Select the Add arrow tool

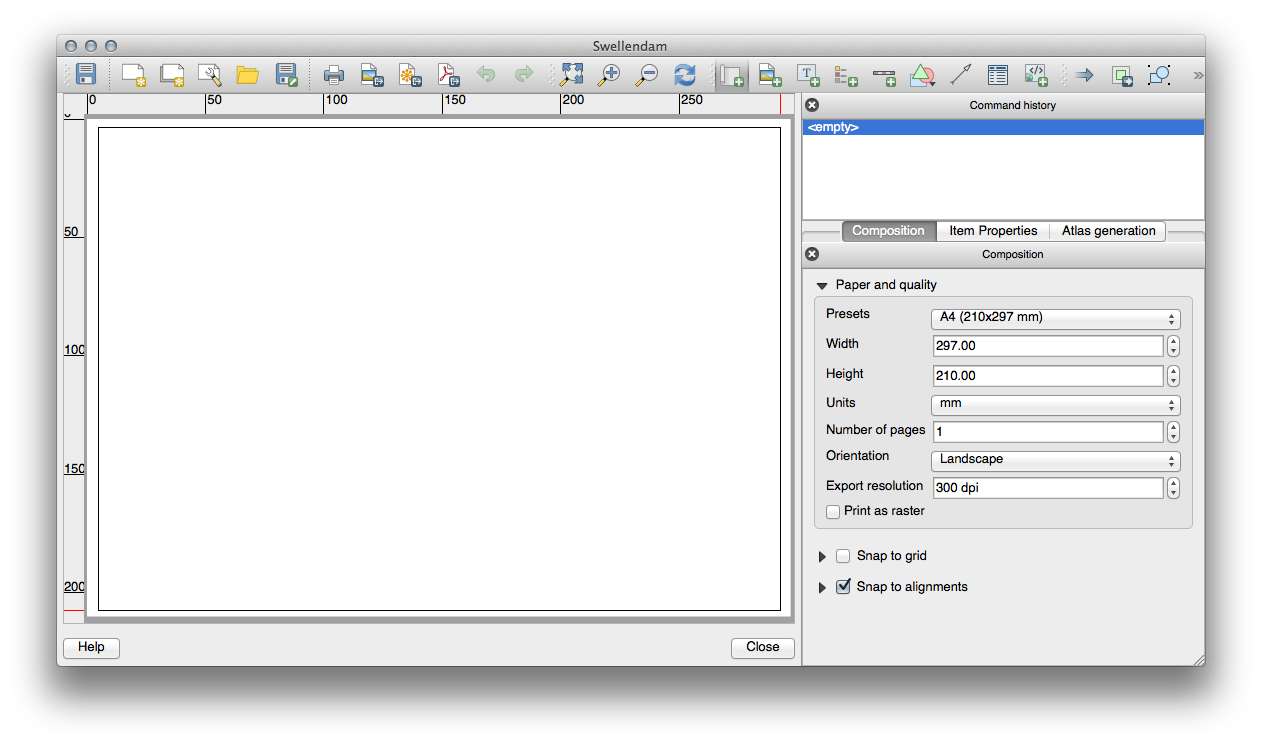pos(960,74)
